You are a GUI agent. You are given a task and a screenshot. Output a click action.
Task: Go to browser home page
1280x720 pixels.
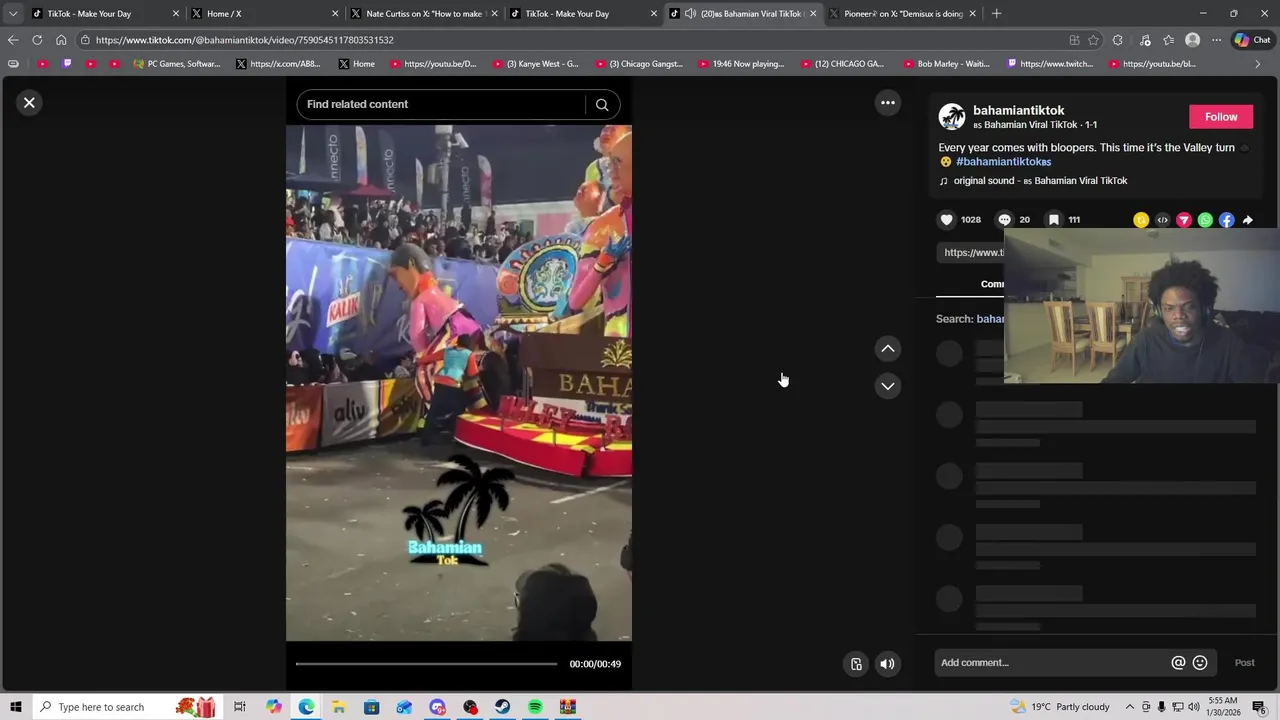click(x=61, y=40)
